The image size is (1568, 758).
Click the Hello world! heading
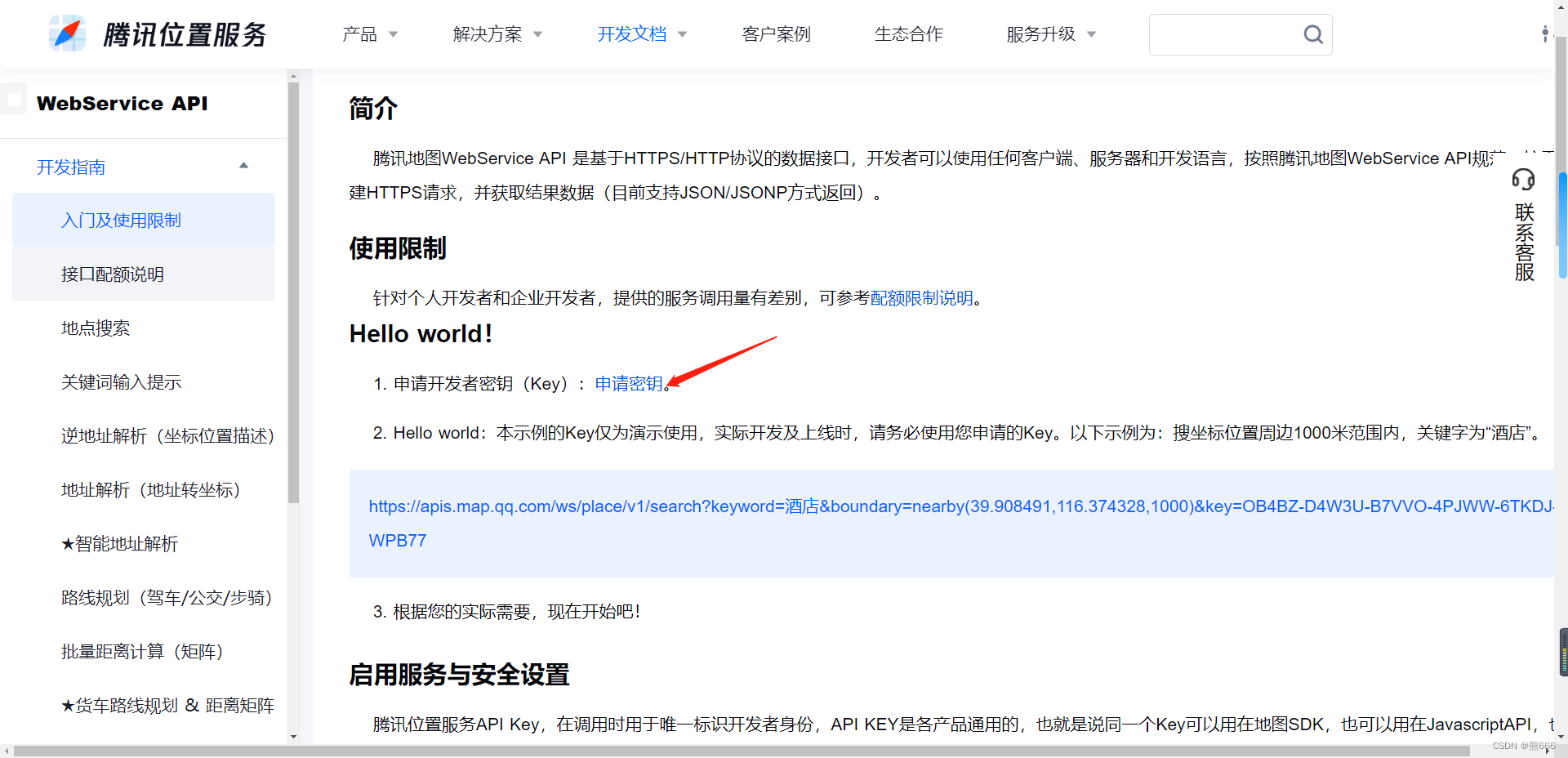(421, 333)
